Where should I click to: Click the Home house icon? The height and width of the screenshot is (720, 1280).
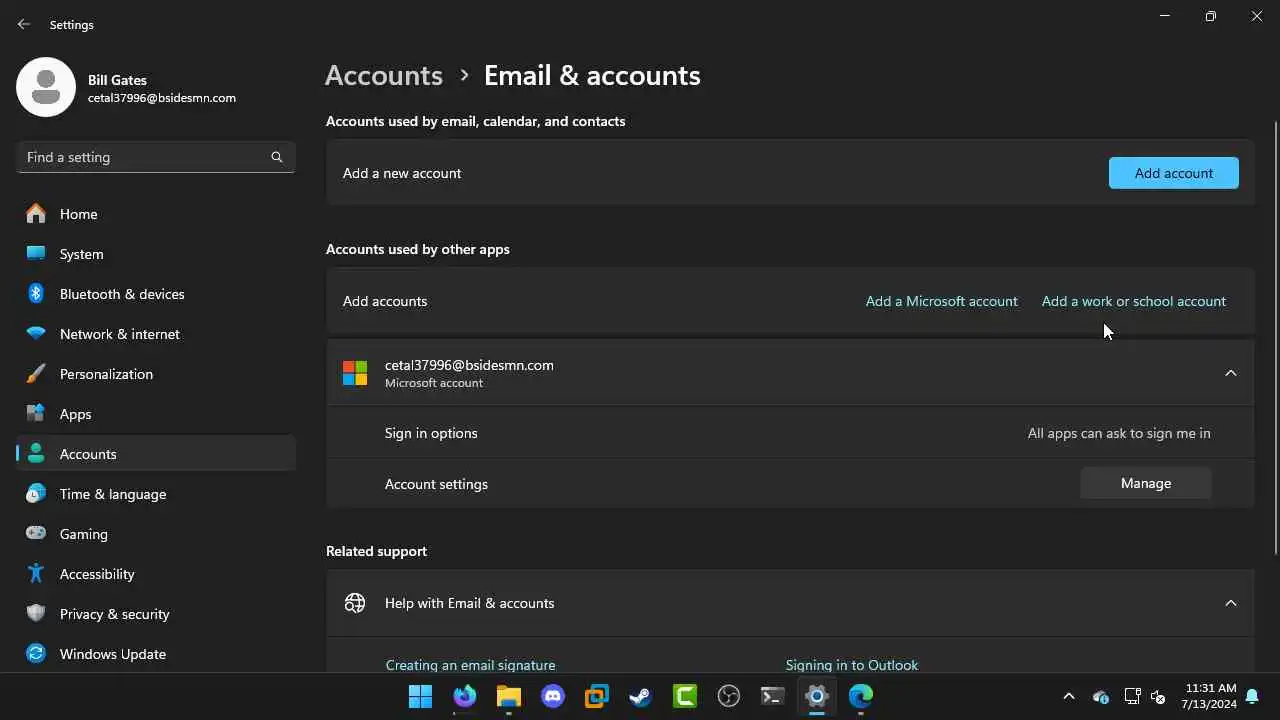click(x=36, y=214)
